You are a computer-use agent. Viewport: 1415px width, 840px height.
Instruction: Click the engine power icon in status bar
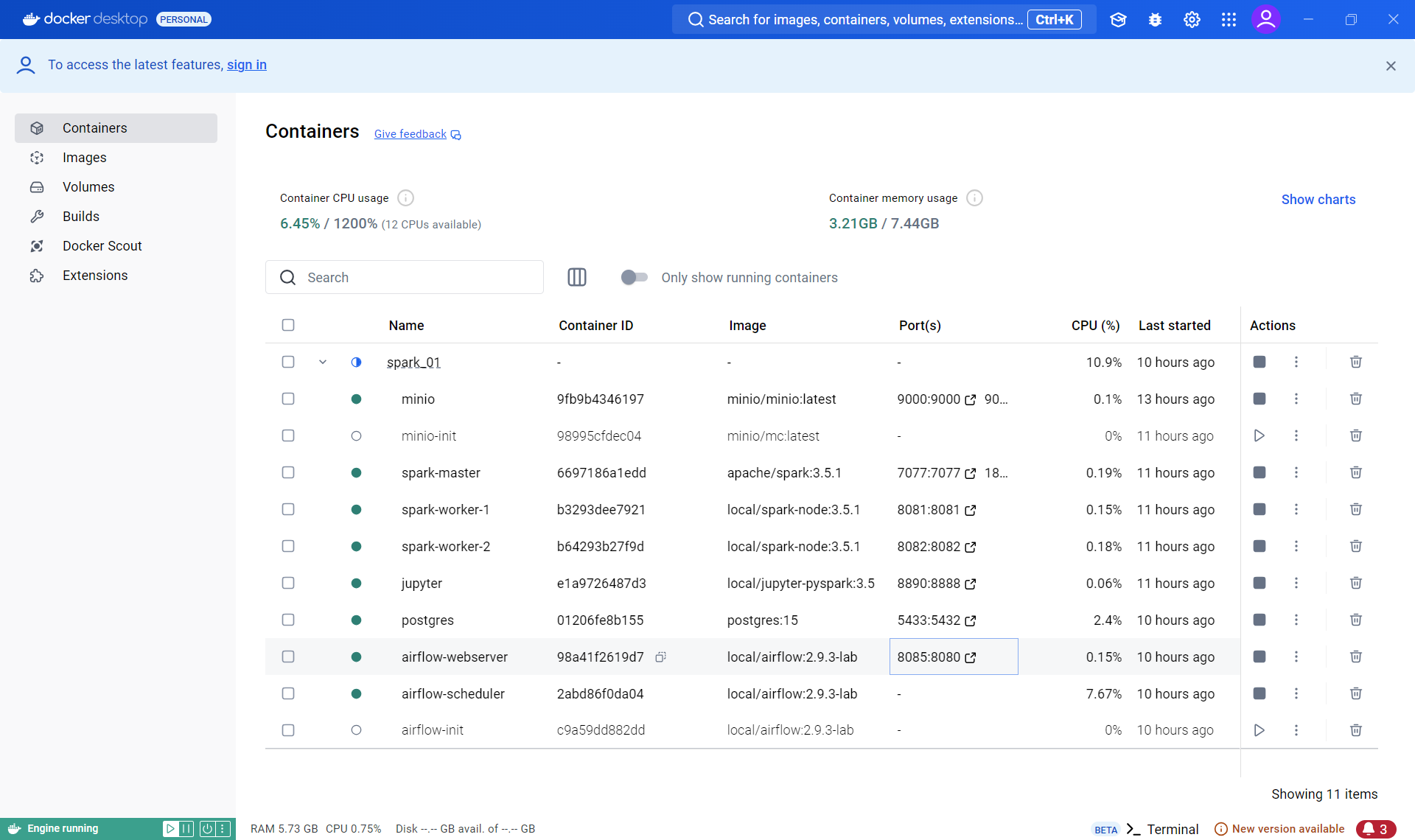pos(207,829)
